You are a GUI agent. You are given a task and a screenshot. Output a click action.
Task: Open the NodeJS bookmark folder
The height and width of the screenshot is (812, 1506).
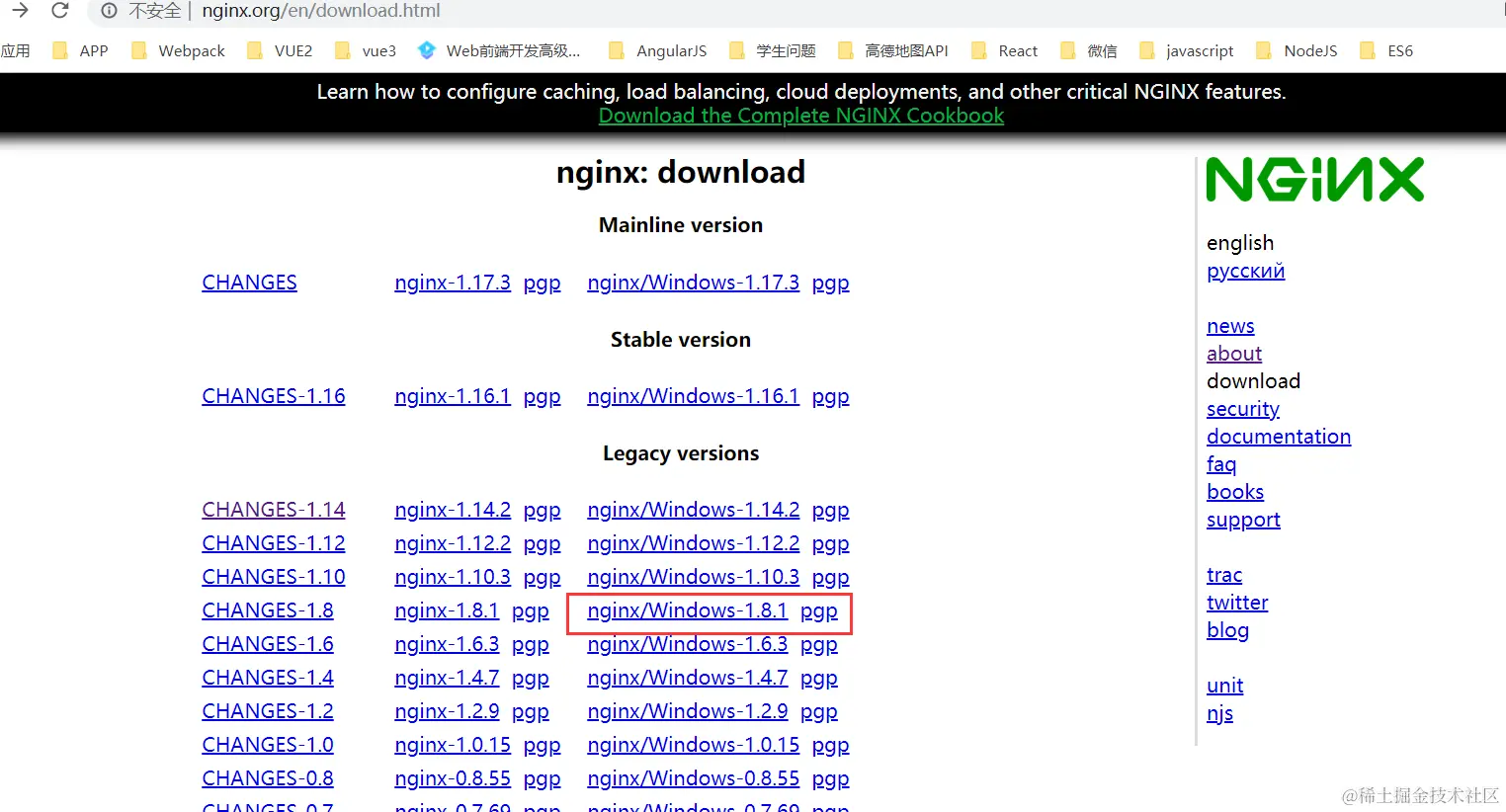1297,50
